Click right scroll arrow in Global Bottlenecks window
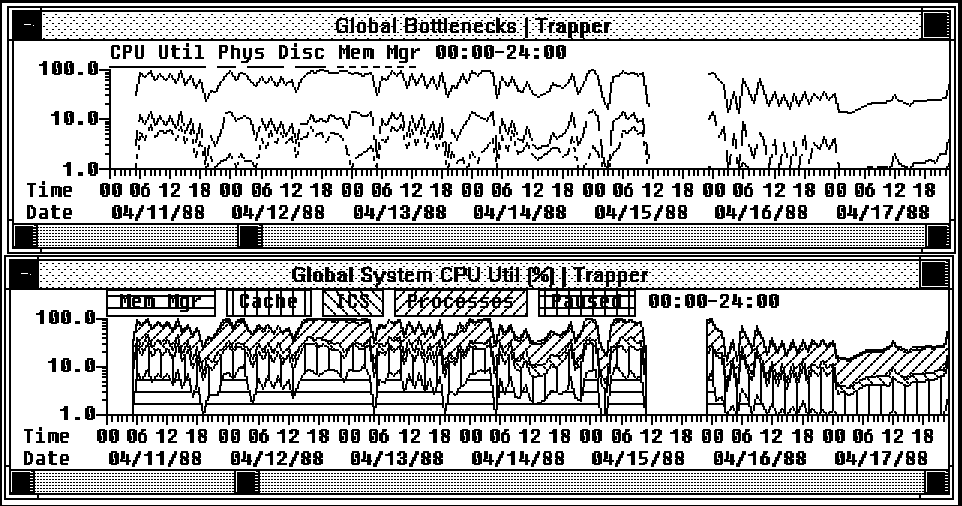This screenshot has width=962, height=506. pyautogui.click(x=938, y=236)
